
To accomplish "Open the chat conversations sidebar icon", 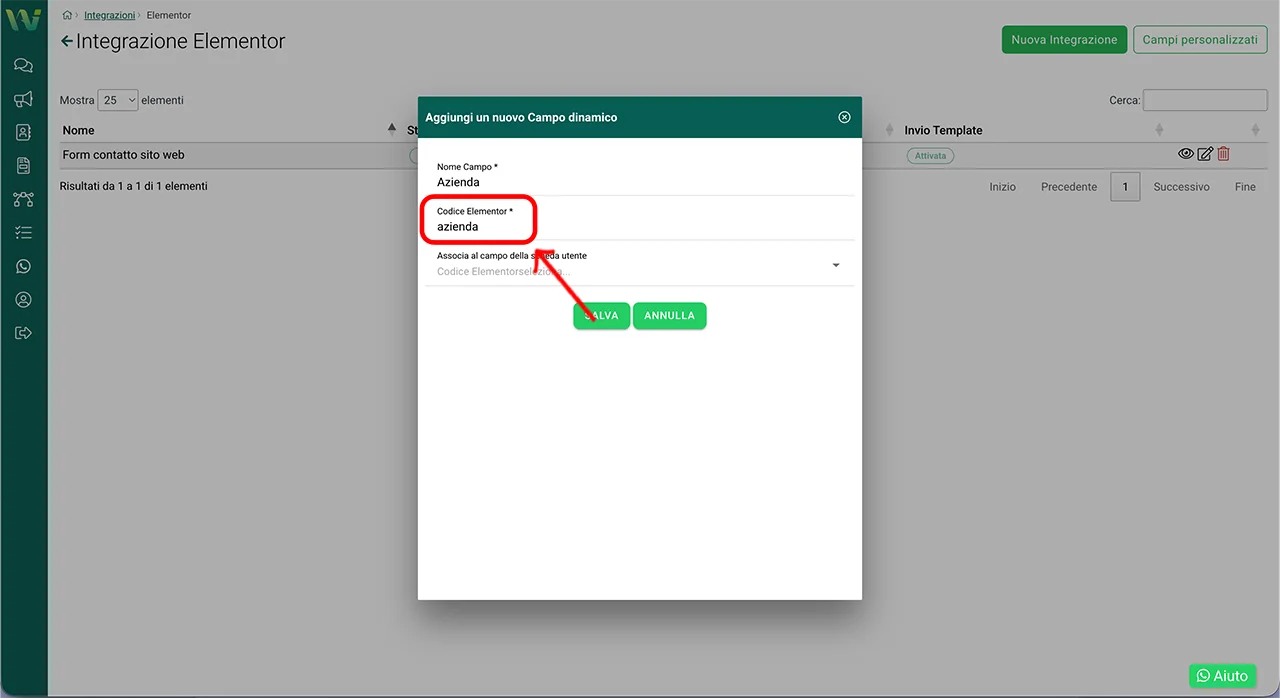I will [23, 66].
